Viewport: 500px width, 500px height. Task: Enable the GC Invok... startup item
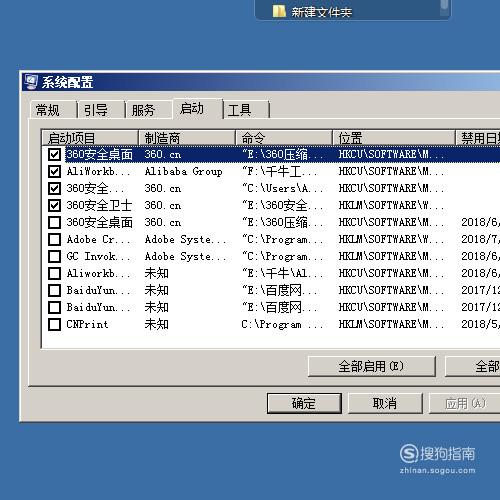click(x=54, y=256)
